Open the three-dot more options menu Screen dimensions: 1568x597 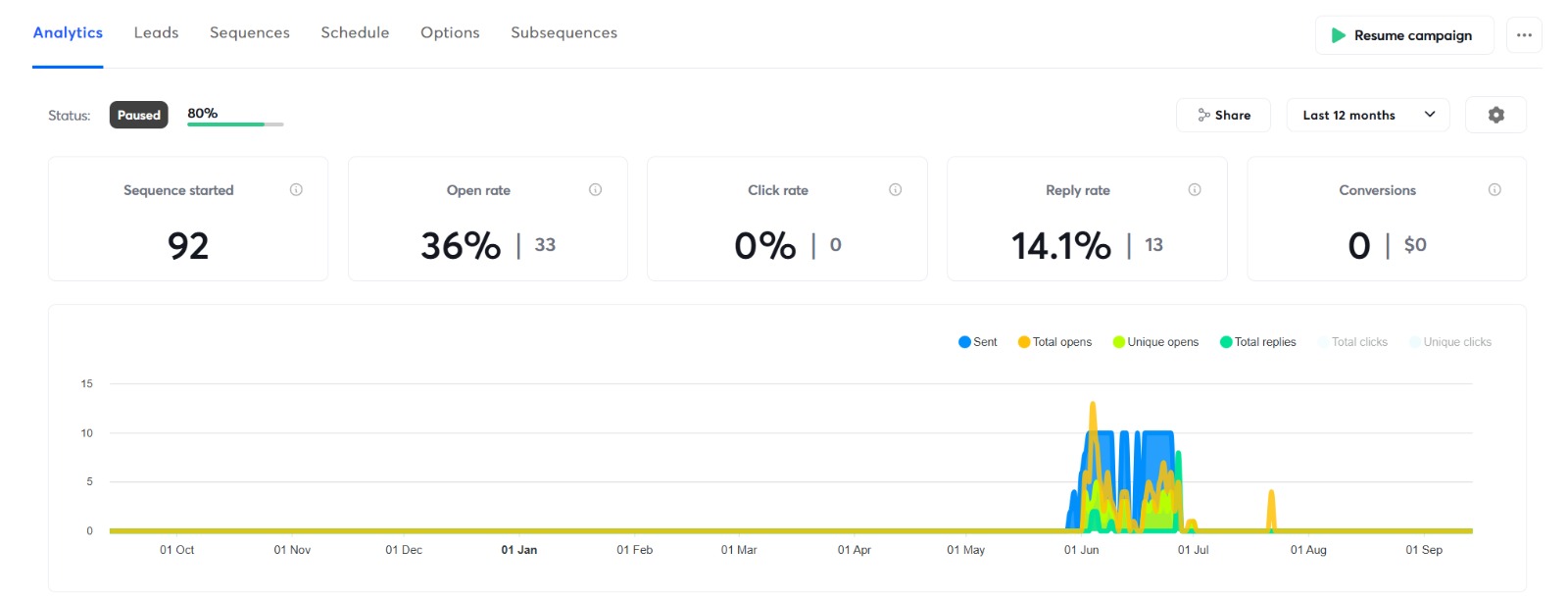1524,35
